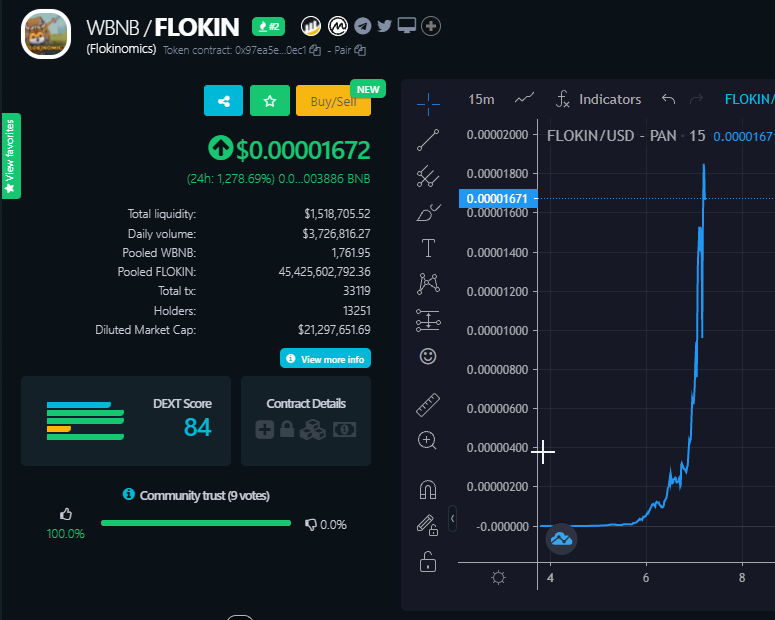Open the Telegram link icon
The width and height of the screenshot is (775, 620).
click(x=362, y=26)
